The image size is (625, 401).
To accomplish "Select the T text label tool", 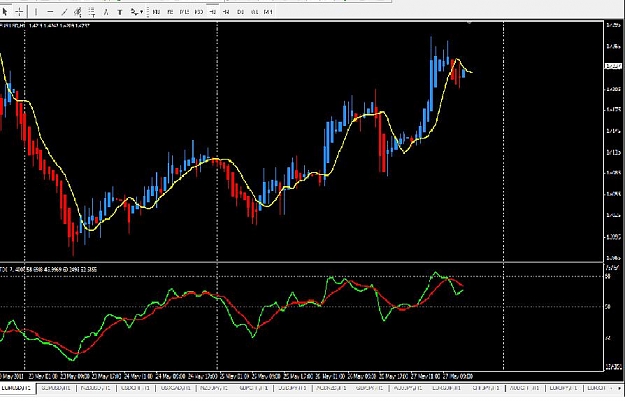I will coord(120,12).
